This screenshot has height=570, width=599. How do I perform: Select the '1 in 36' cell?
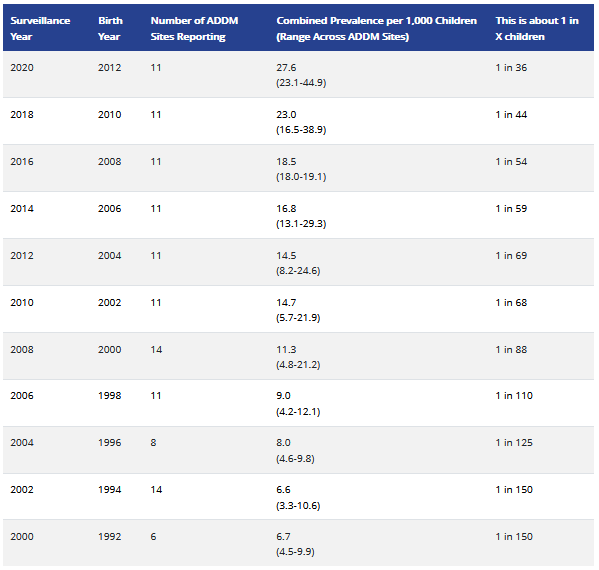click(511, 68)
